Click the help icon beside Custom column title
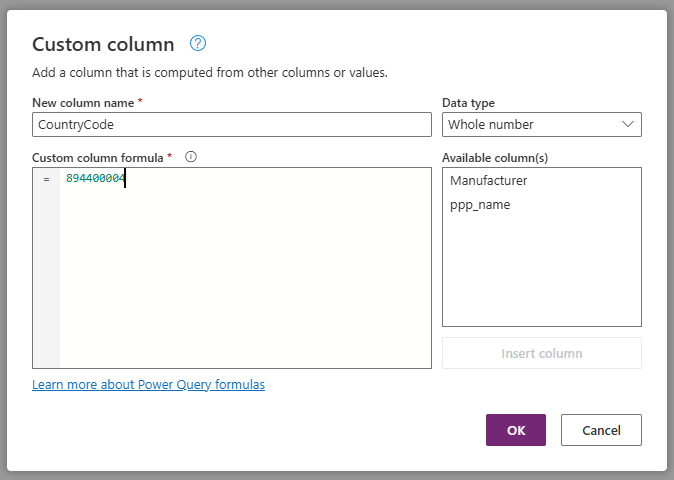674x480 pixels. click(198, 43)
